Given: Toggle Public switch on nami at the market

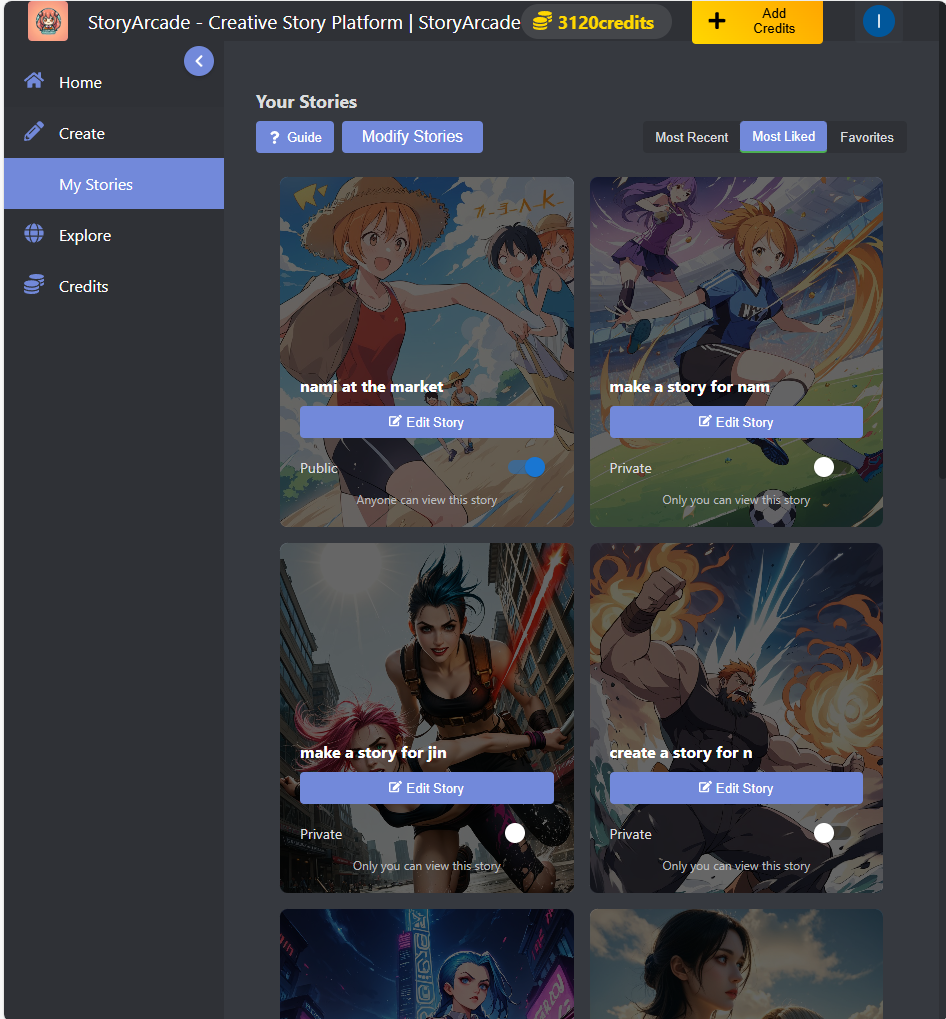Looking at the screenshot, I should (x=527, y=467).
